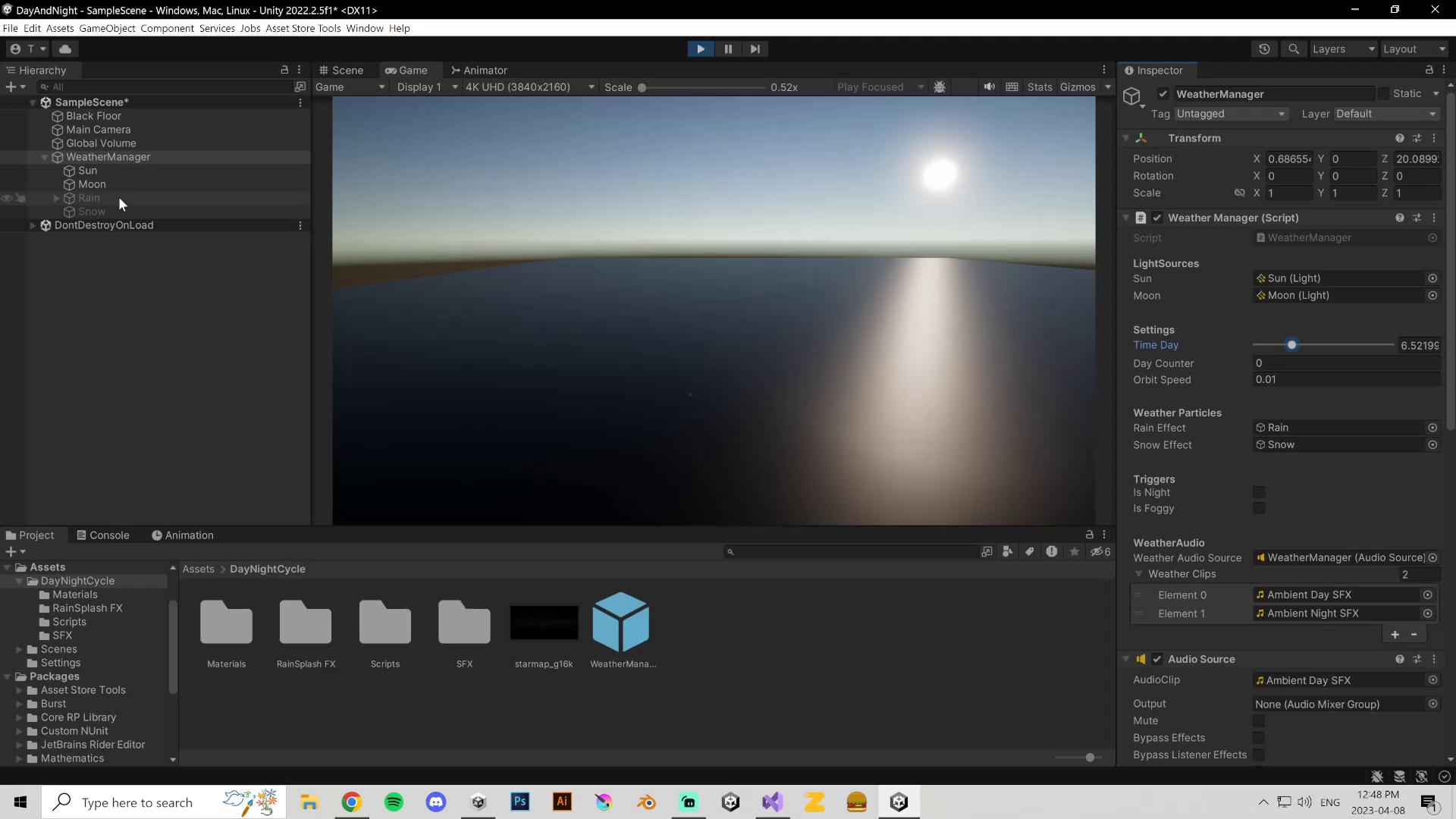This screenshot has height=819, width=1456.
Task: Expand DontDestroyOnLoad scene in Hierarchy
Action: click(33, 225)
